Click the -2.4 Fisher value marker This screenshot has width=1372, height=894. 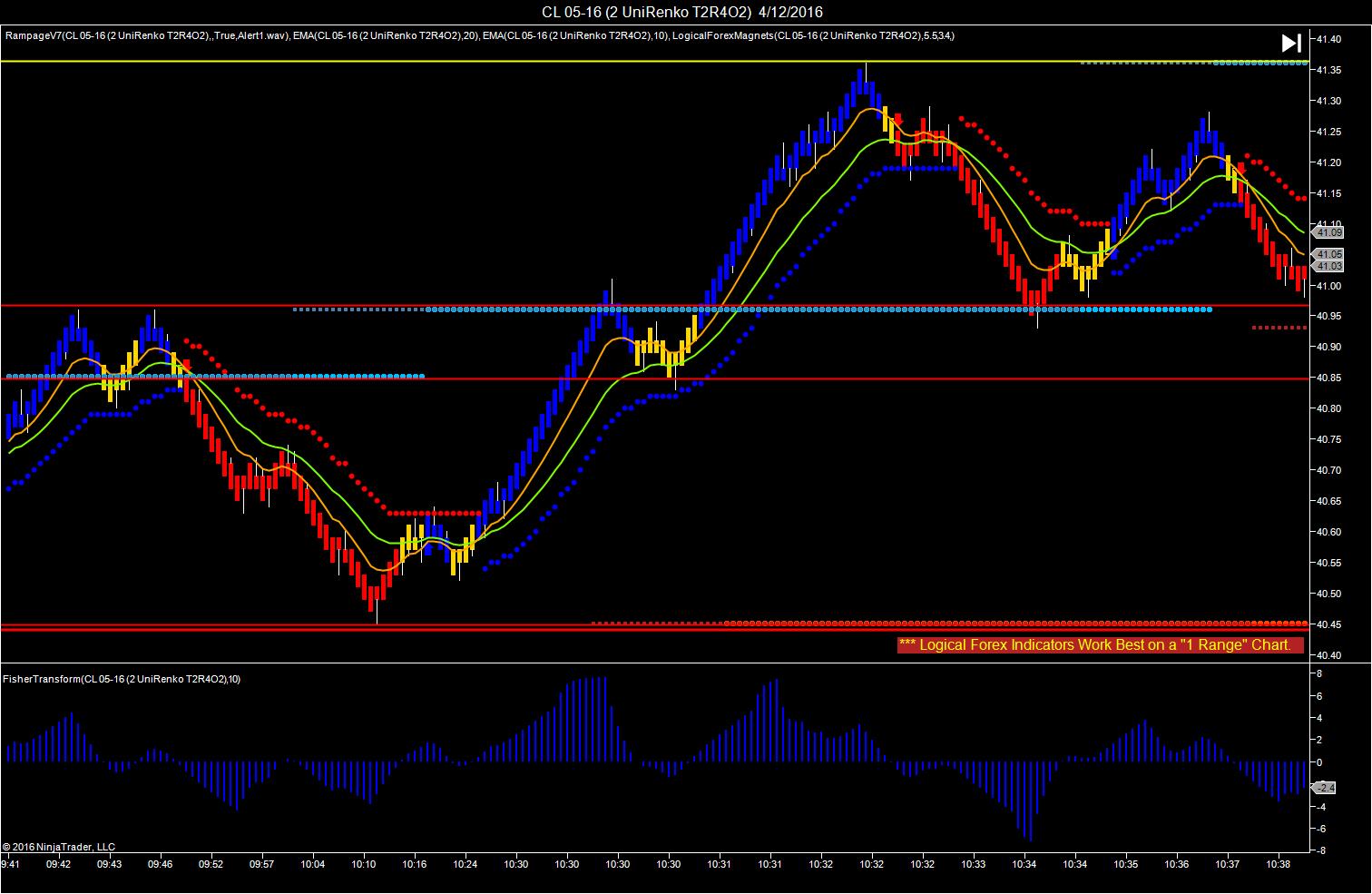(1325, 788)
